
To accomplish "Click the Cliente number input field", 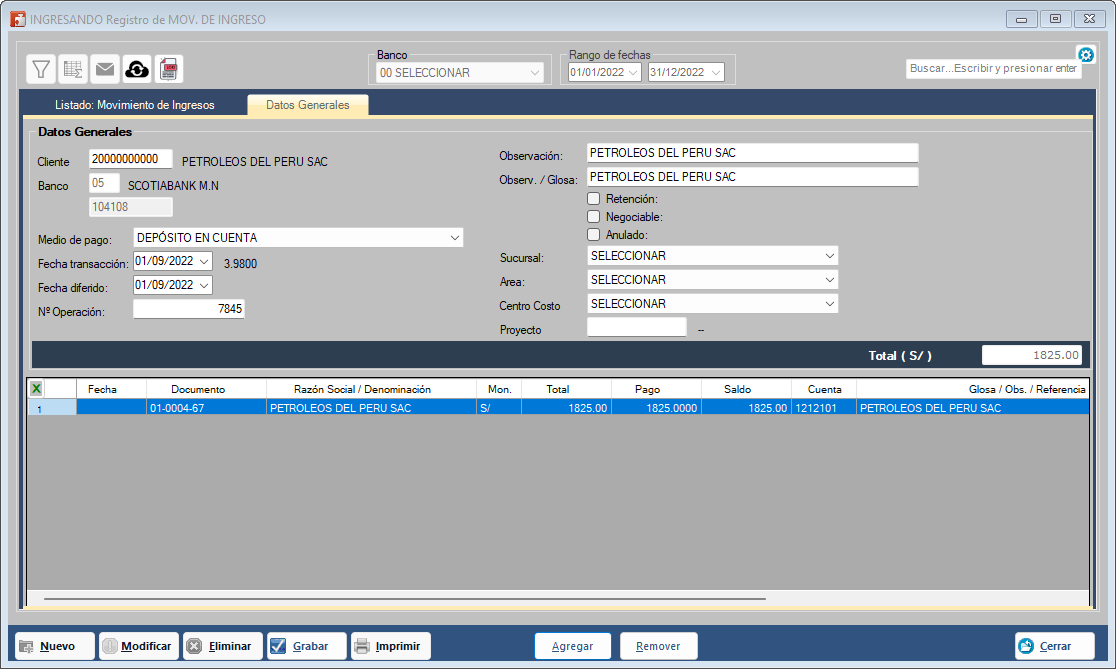I will click(x=131, y=159).
